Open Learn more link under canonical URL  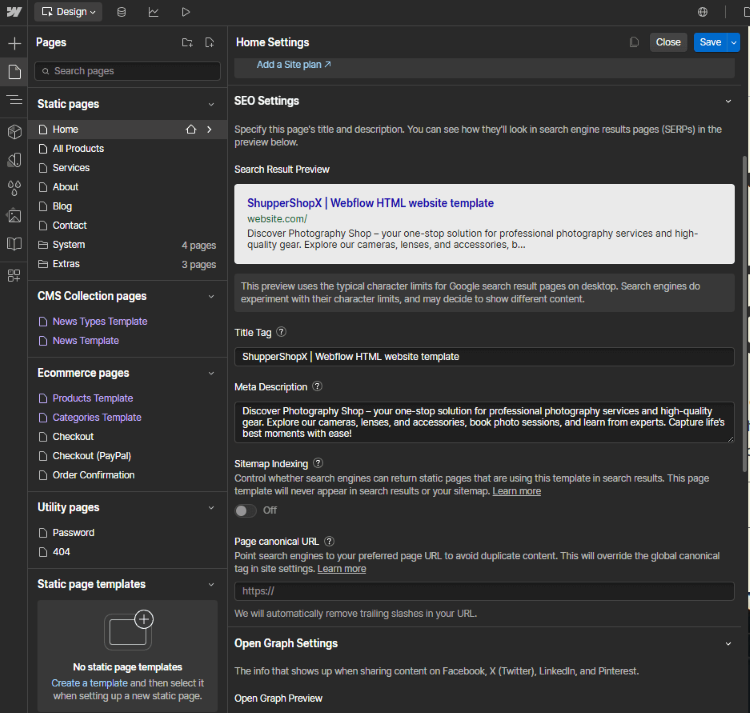click(342, 569)
